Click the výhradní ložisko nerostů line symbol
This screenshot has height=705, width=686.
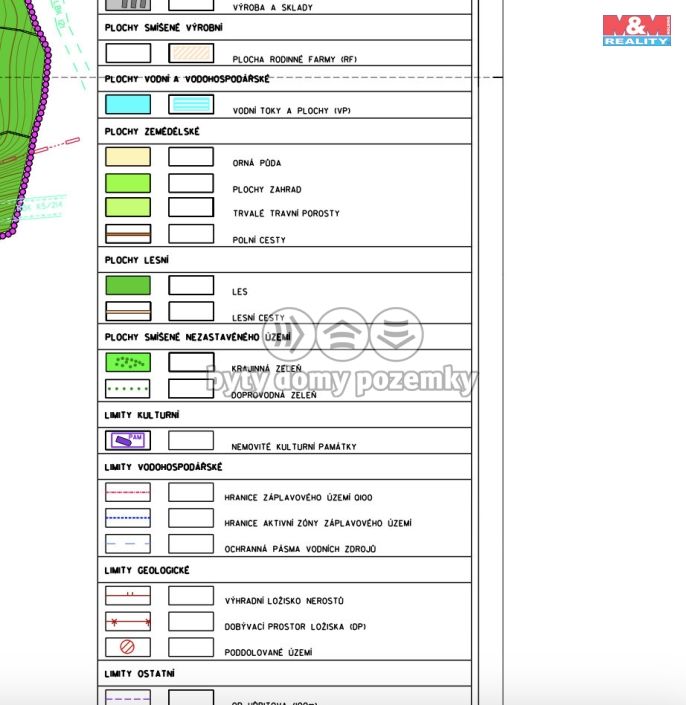pos(128,595)
